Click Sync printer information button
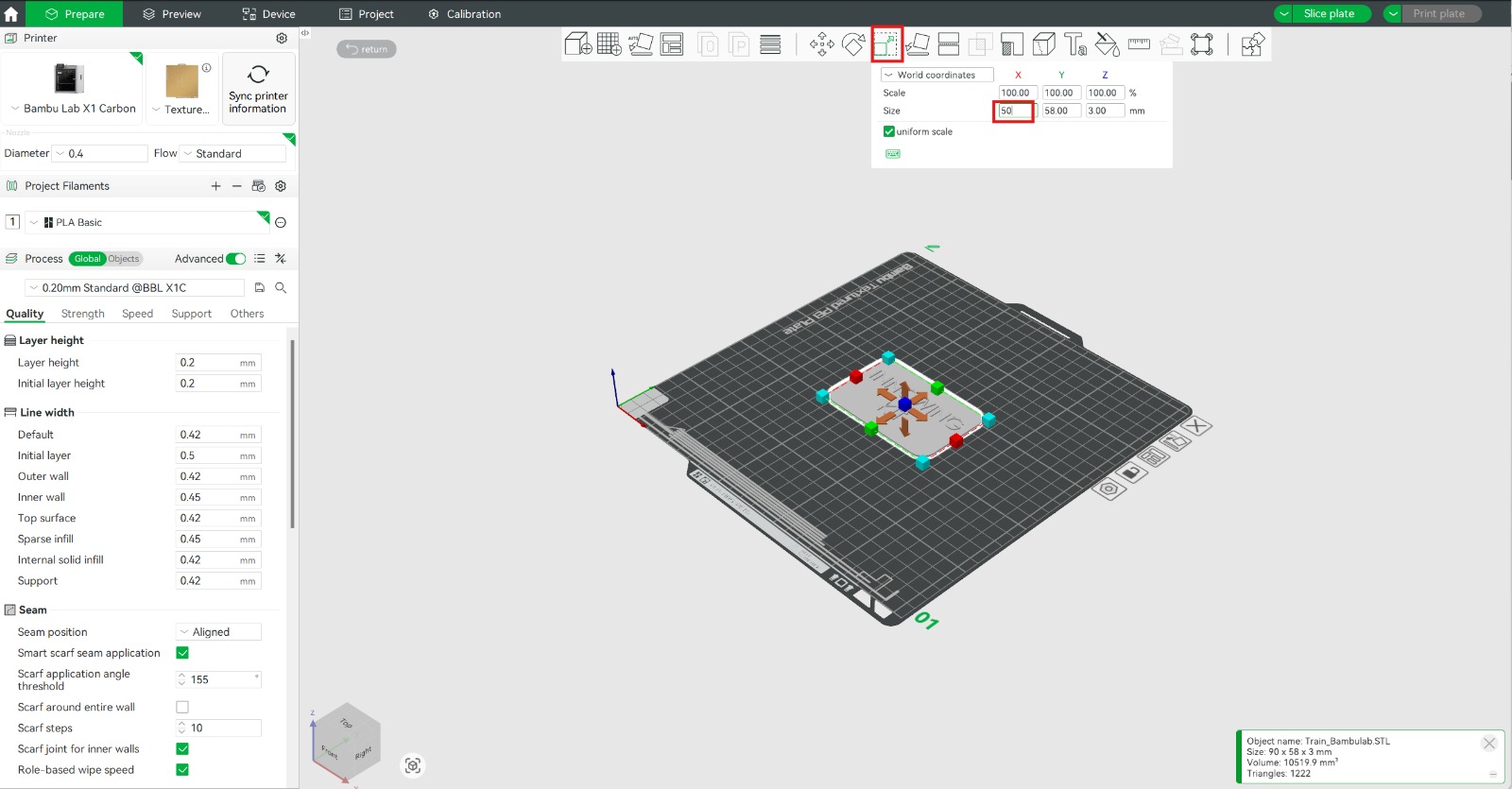Screen dimensions: 1512x789 (258, 89)
